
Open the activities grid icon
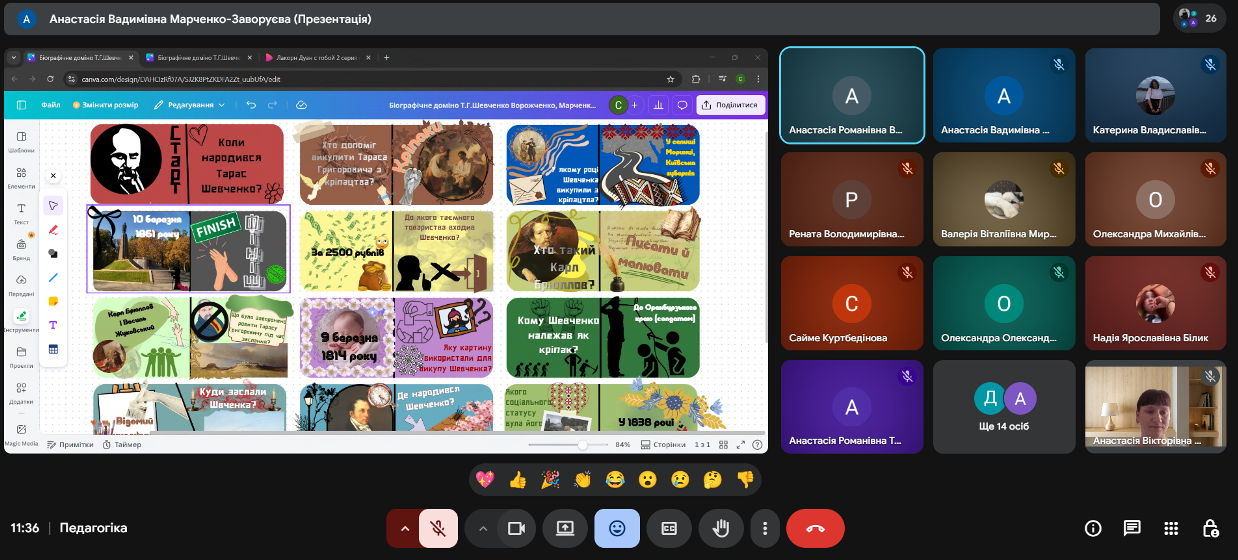[x=1171, y=528]
